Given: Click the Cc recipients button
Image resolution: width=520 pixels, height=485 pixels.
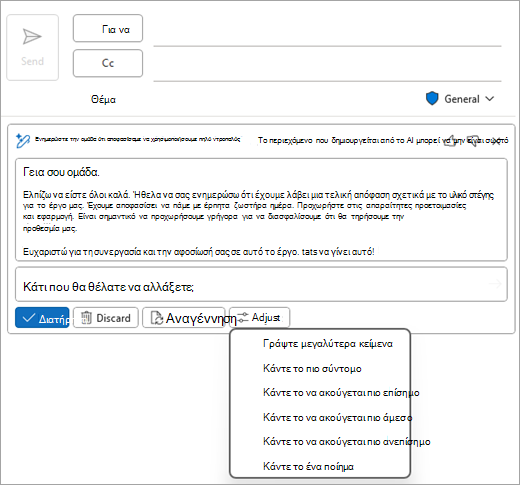Looking at the screenshot, I should [x=108, y=63].
